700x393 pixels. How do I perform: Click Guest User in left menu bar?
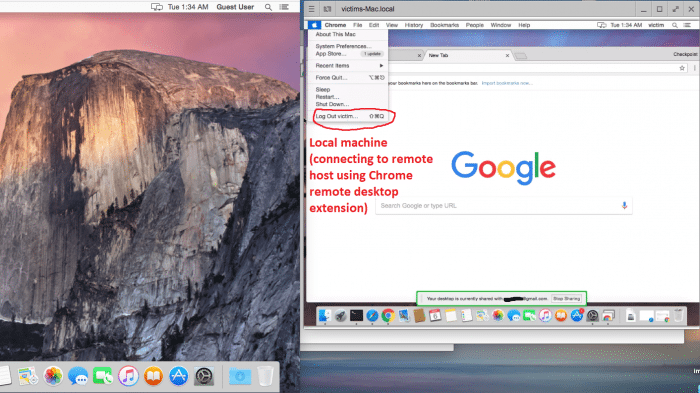(235, 7)
